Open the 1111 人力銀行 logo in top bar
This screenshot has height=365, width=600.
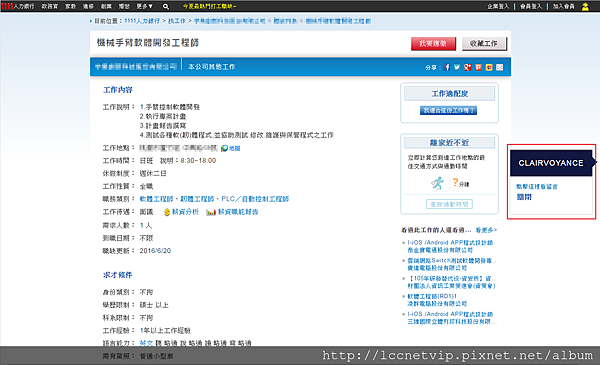tap(18, 6)
